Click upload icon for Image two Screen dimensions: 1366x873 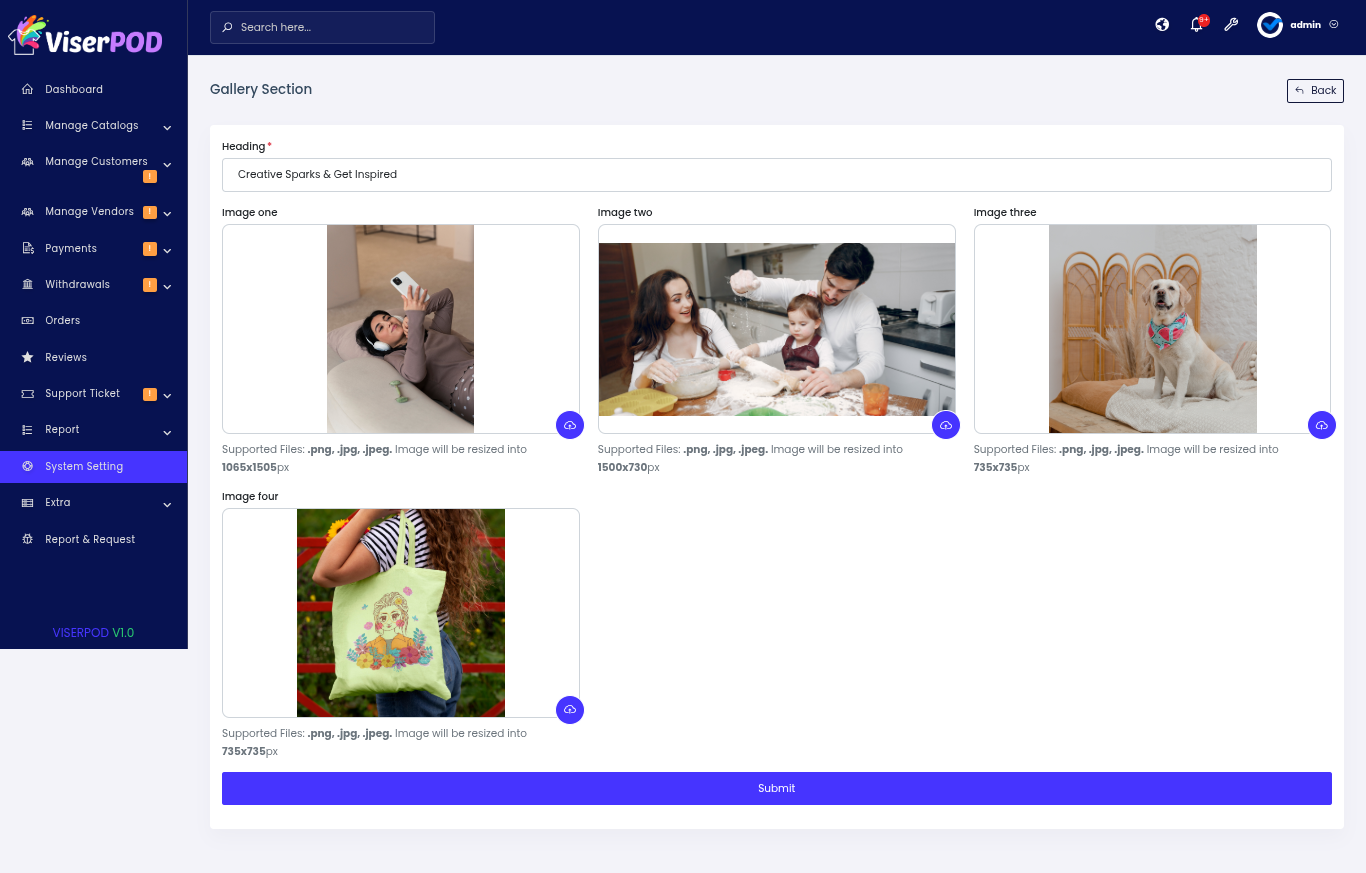(946, 425)
